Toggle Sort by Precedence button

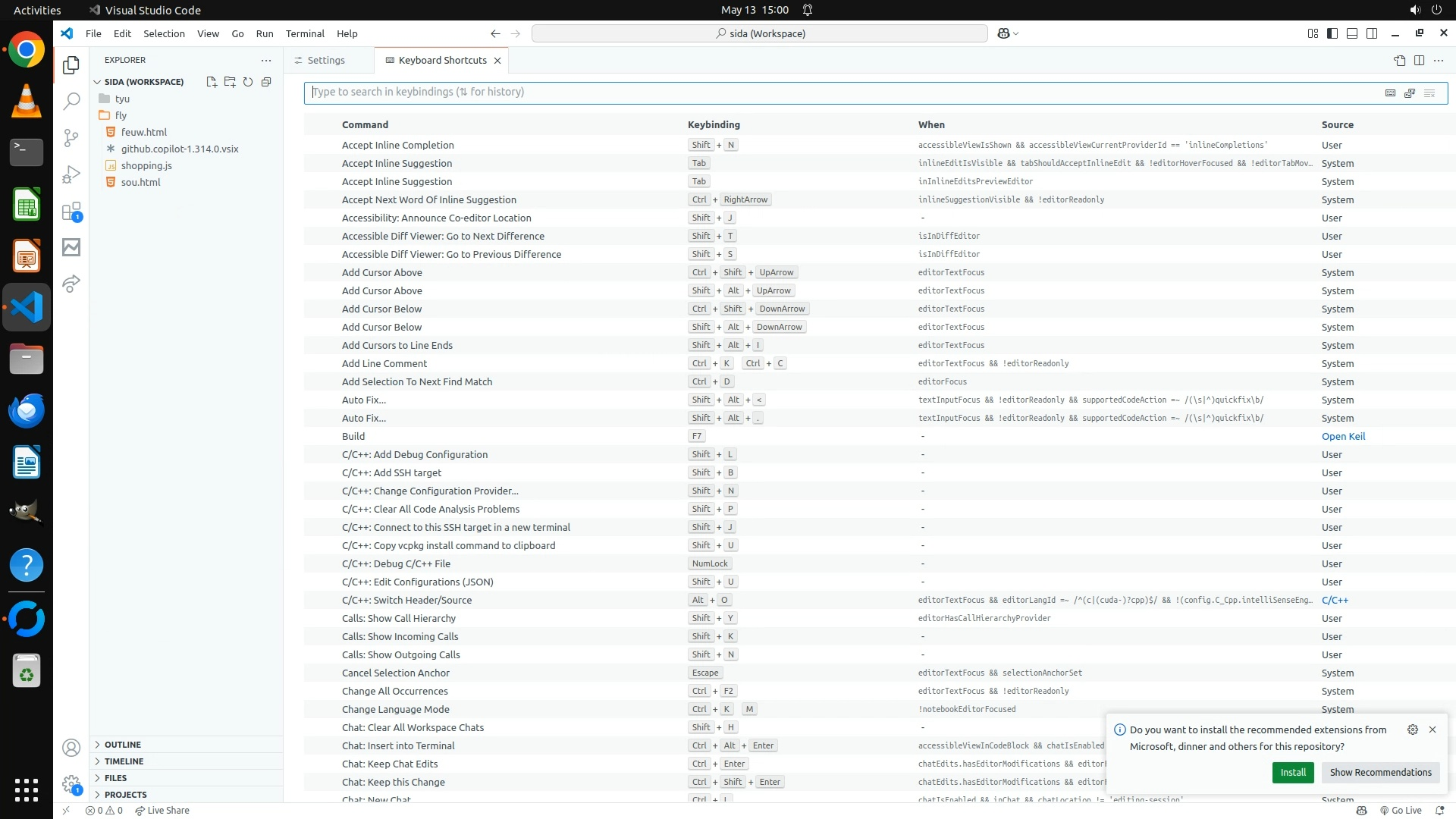click(1410, 93)
